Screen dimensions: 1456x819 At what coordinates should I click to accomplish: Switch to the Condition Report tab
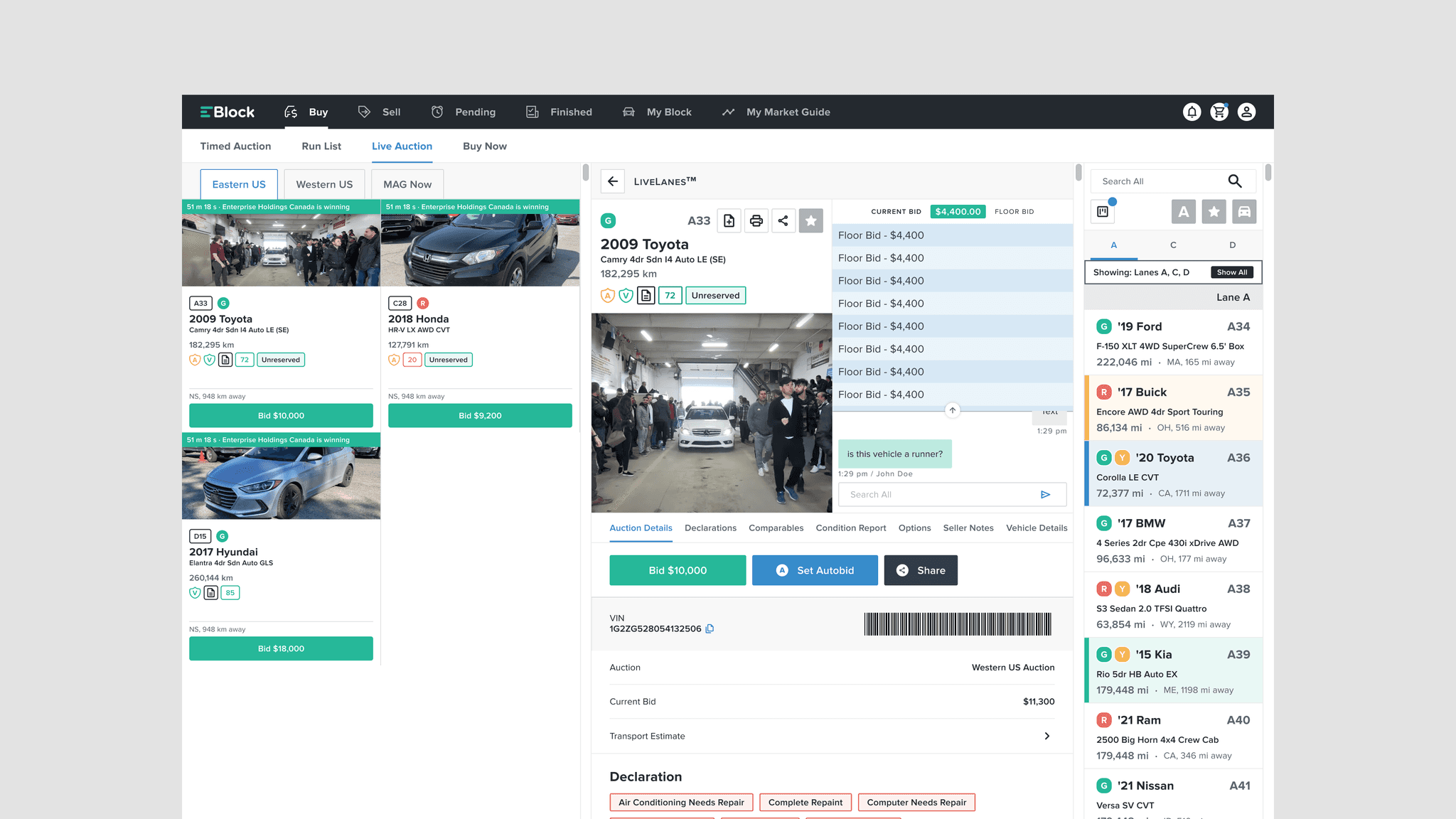(x=850, y=528)
